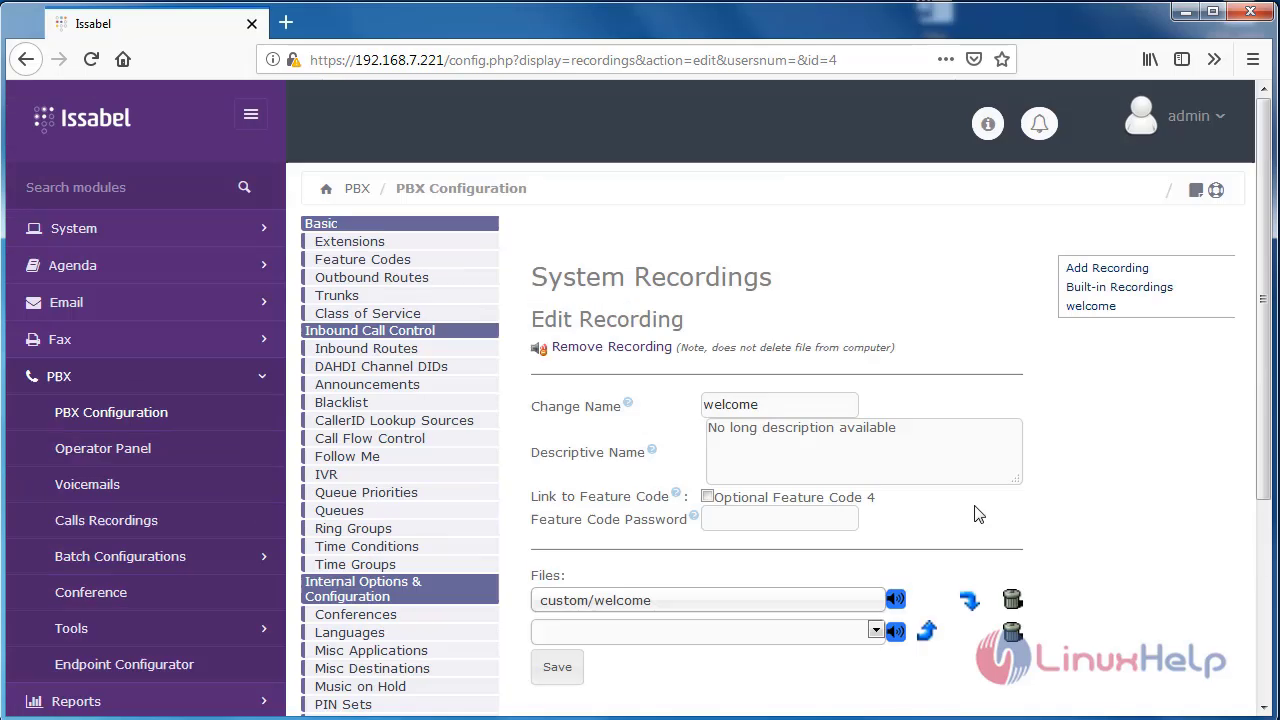The image size is (1280, 720).
Task: Click the Descriptive Name text area
Action: point(864,451)
